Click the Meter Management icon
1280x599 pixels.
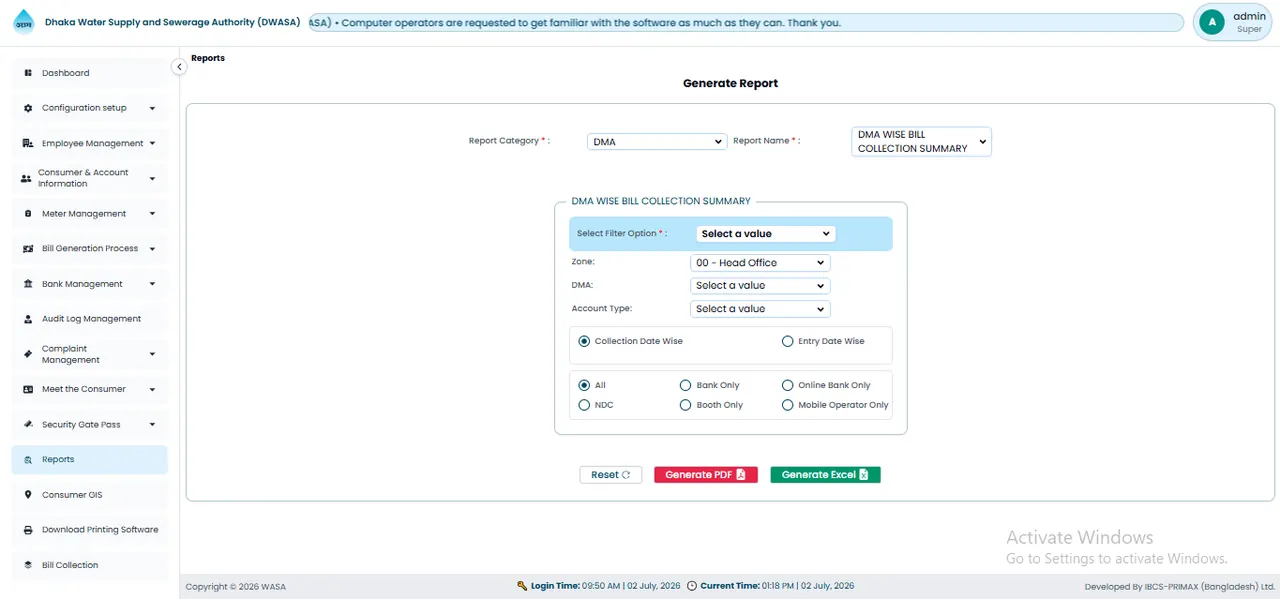28,214
